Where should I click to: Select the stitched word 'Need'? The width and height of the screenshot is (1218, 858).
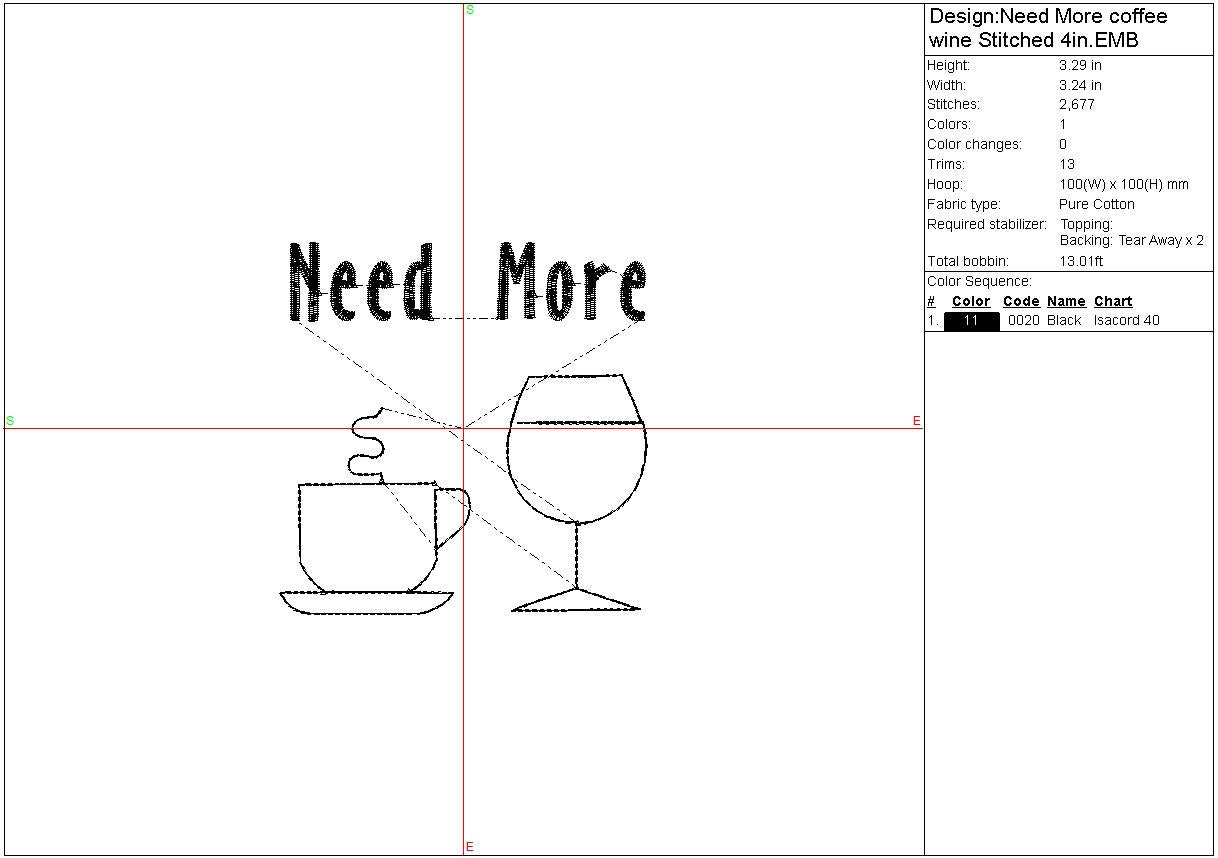point(362,282)
